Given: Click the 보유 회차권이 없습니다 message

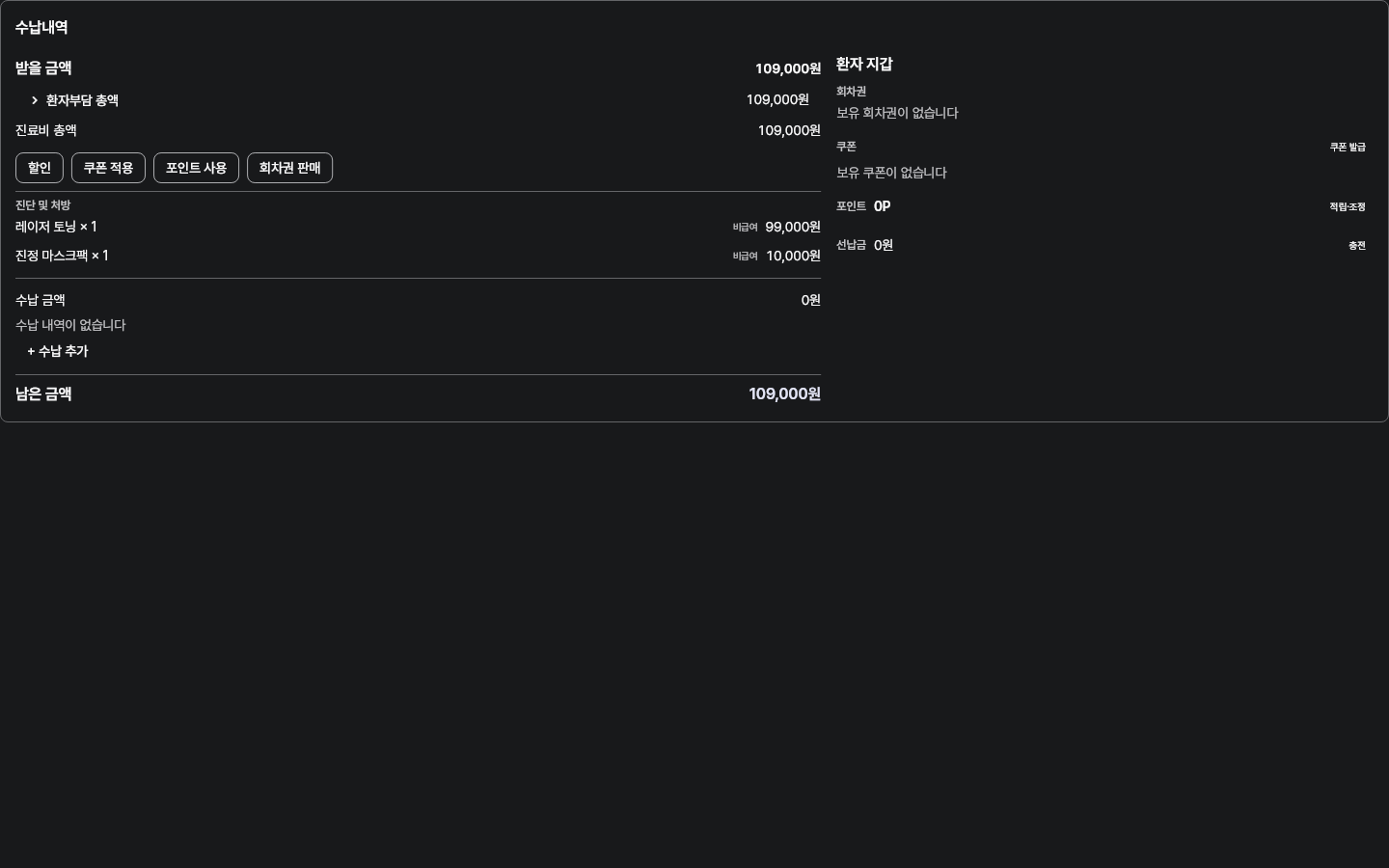Looking at the screenshot, I should (x=897, y=113).
